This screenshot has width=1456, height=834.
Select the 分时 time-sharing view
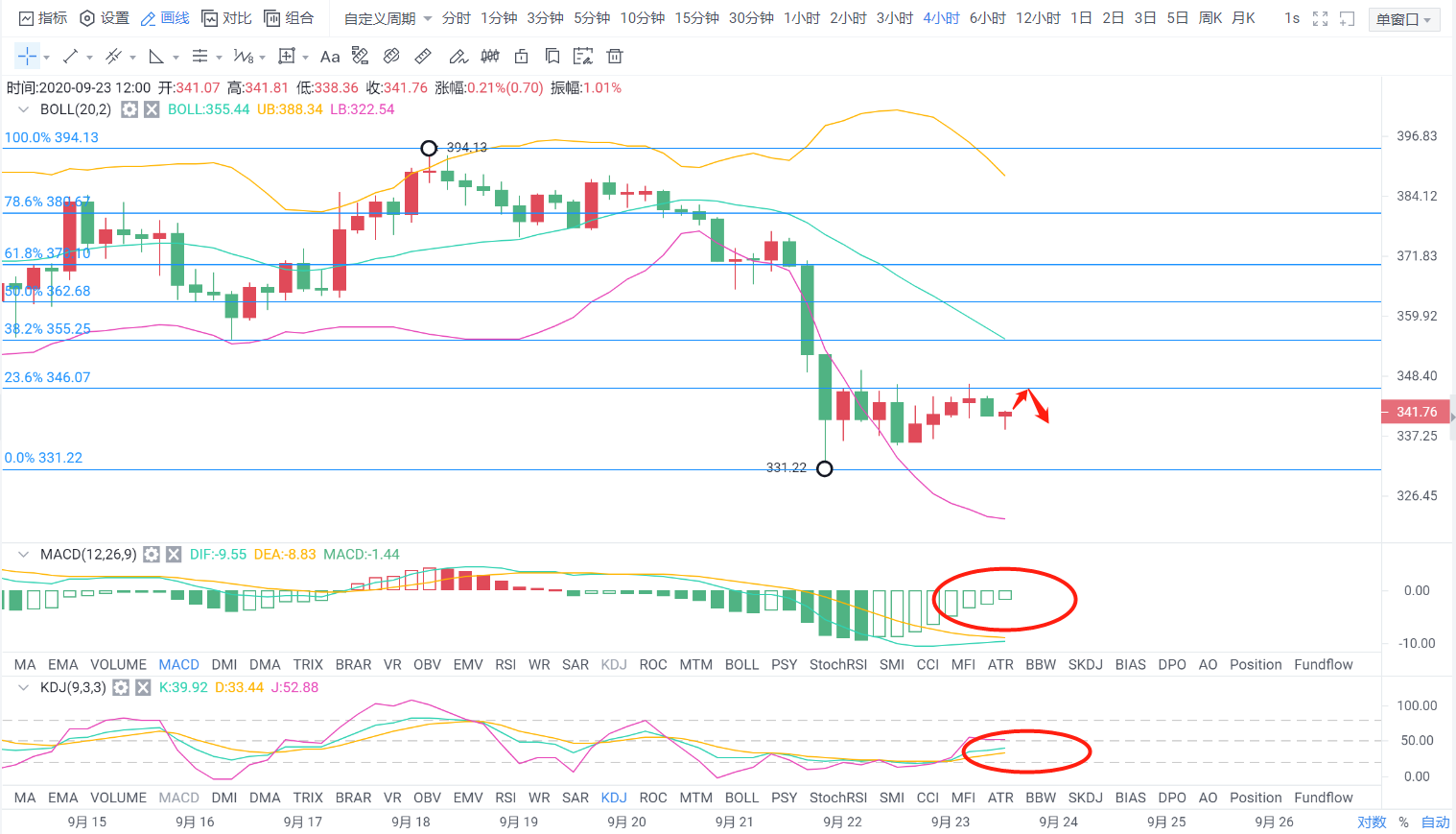coord(456,19)
